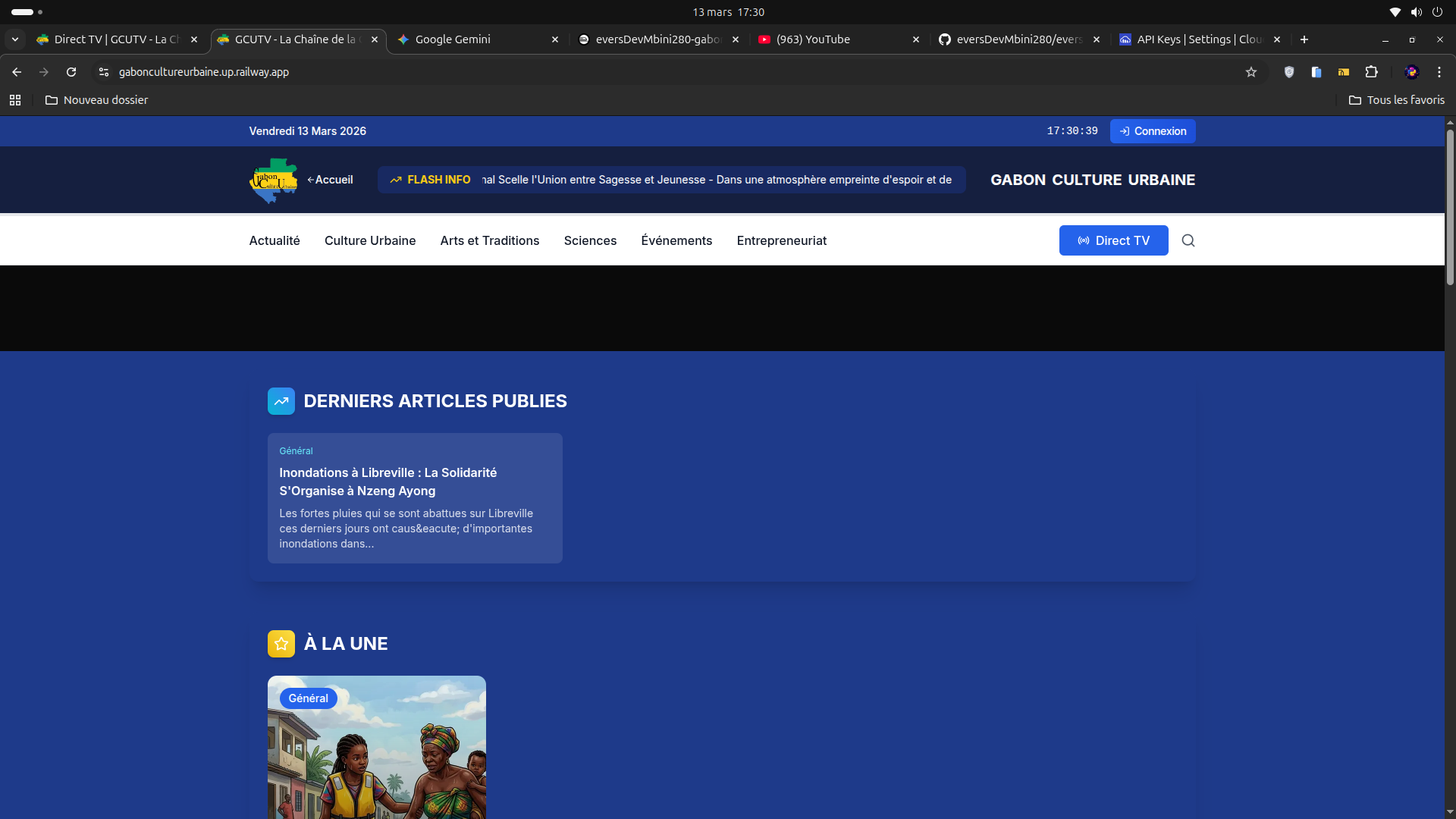Open Chrome three-dot menu
Image resolution: width=1456 pixels, height=819 pixels.
1439,72
